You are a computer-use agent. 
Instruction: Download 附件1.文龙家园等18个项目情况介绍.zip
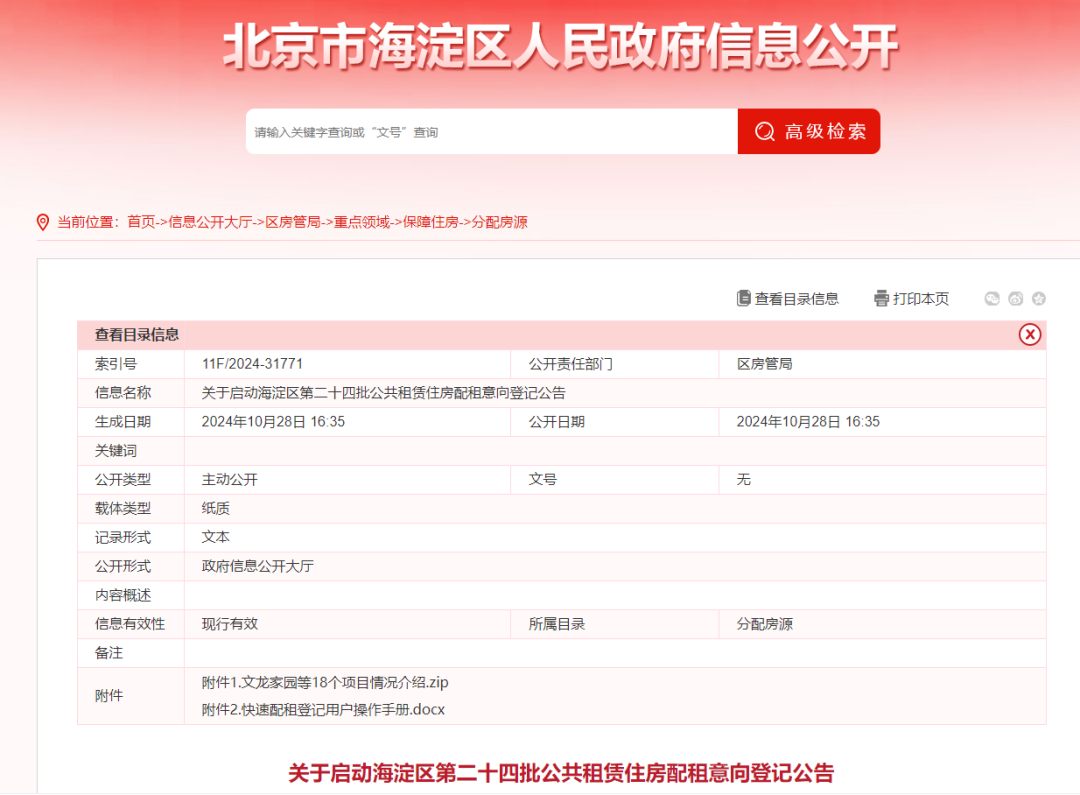[x=325, y=682]
